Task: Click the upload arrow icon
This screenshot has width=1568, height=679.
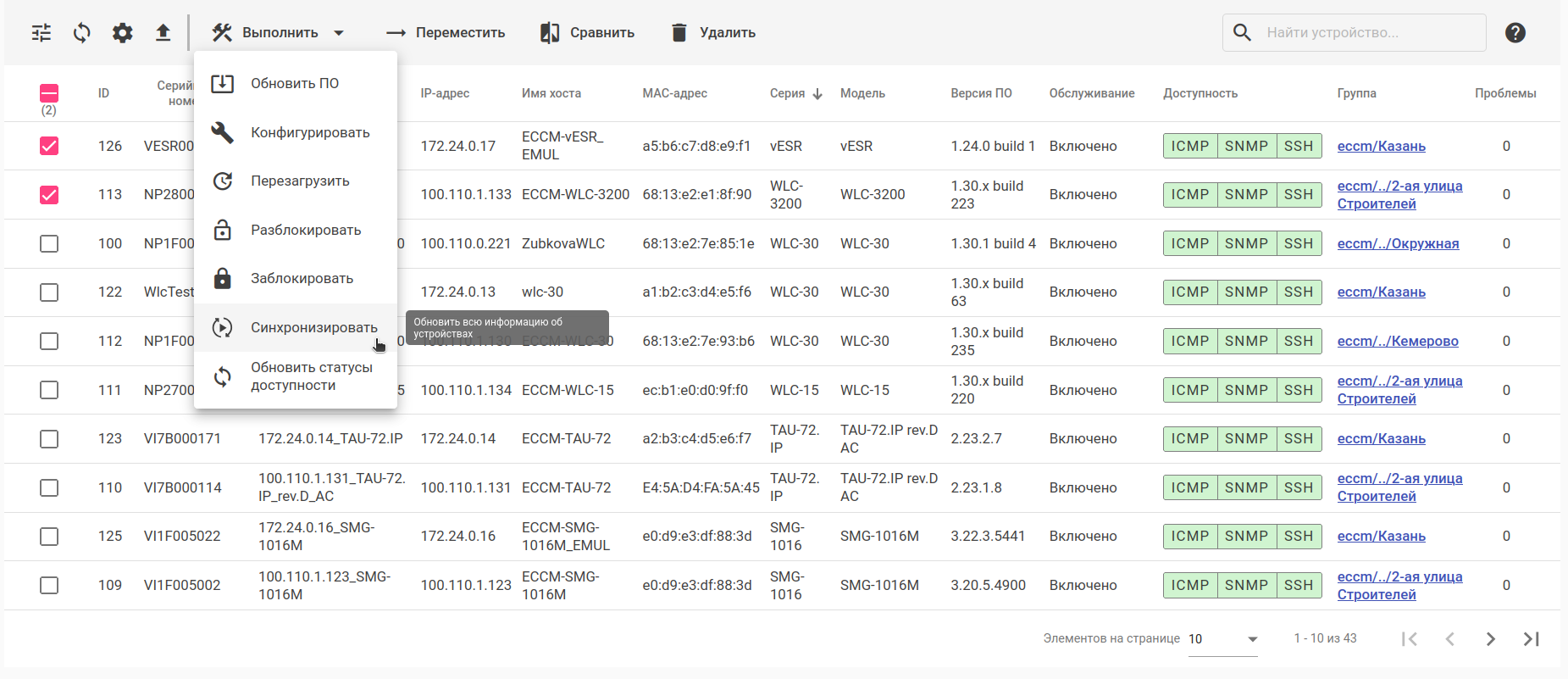Action: point(163,33)
